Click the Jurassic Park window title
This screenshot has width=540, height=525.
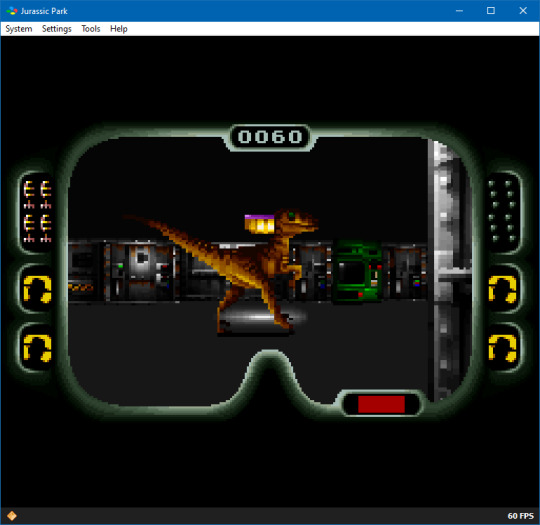(x=44, y=11)
